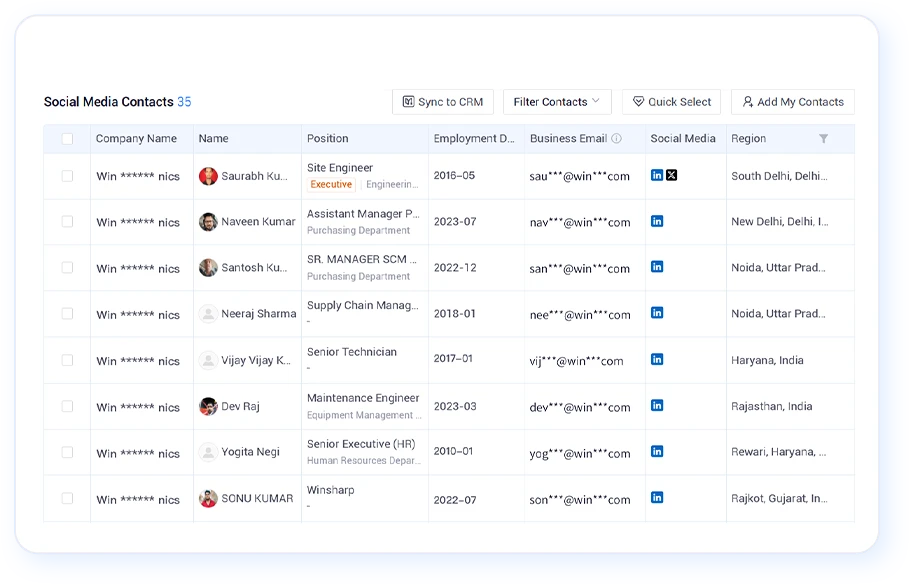Viewport: 912px width, 588px height.
Task: Open Saurabh's LinkedIn profile icon
Action: pyautogui.click(x=657, y=175)
